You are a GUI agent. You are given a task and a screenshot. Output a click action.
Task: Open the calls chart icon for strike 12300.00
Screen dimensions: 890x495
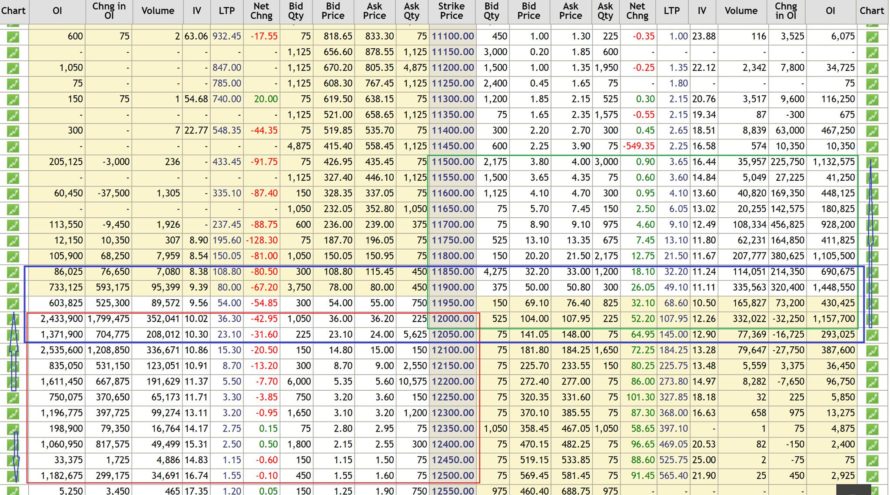coord(12,413)
